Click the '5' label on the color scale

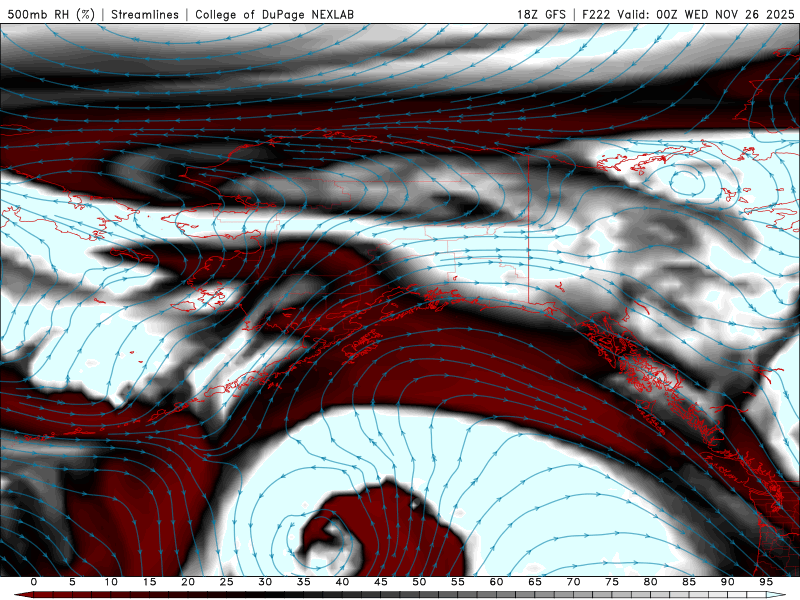point(72,582)
